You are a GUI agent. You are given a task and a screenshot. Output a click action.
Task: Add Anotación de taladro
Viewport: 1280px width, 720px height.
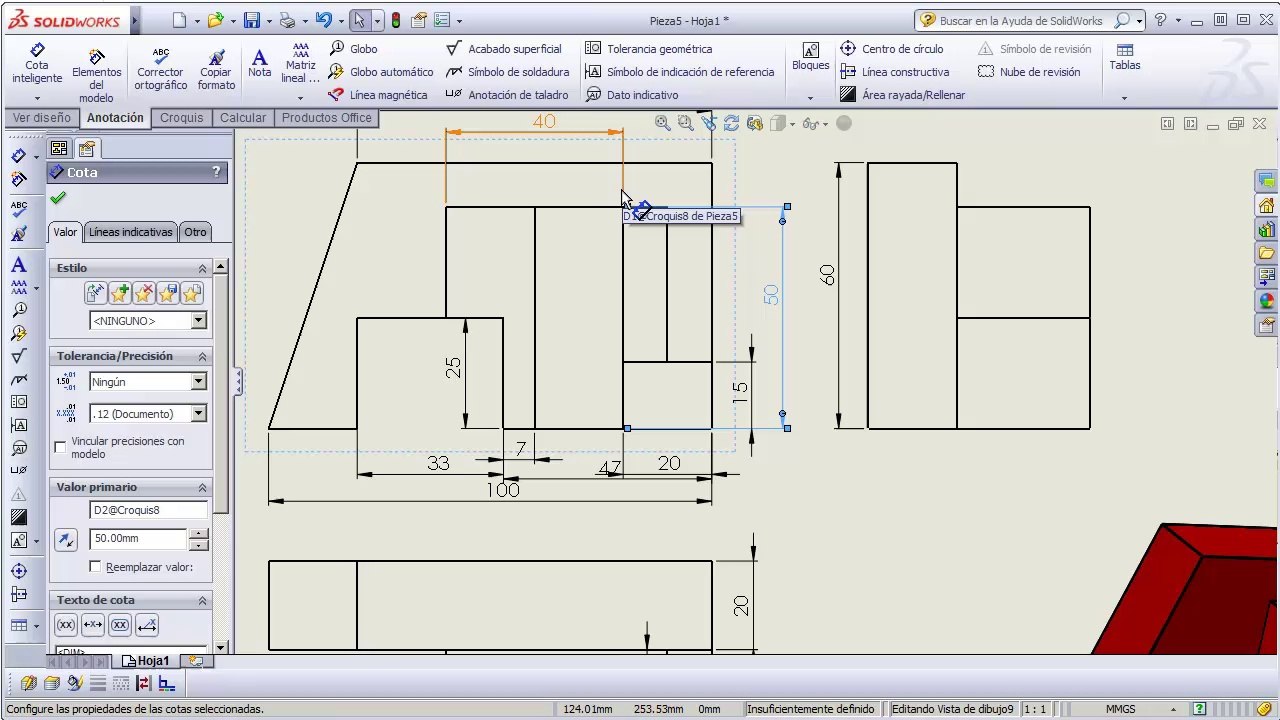click(x=507, y=95)
